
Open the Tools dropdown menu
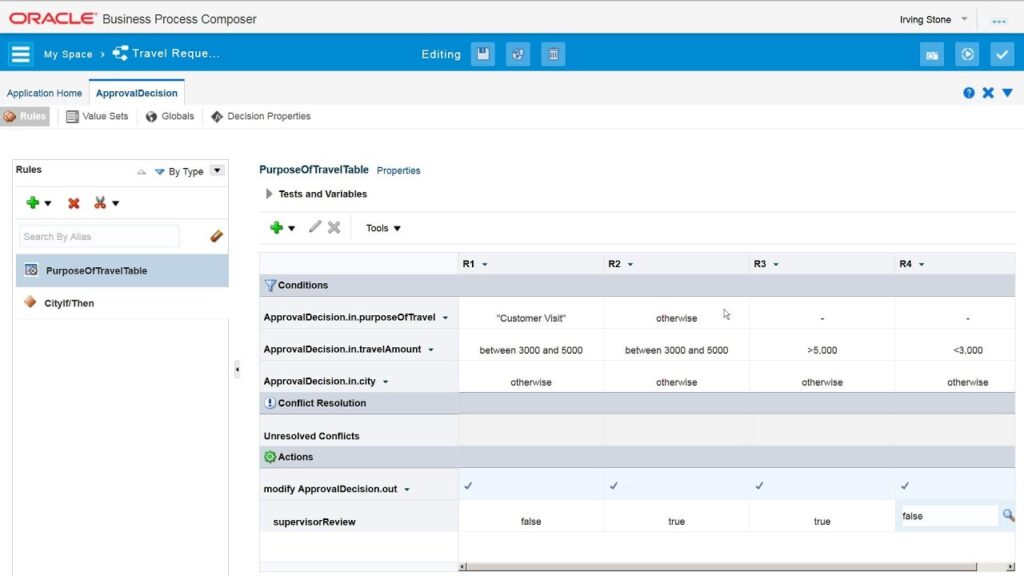pos(383,228)
